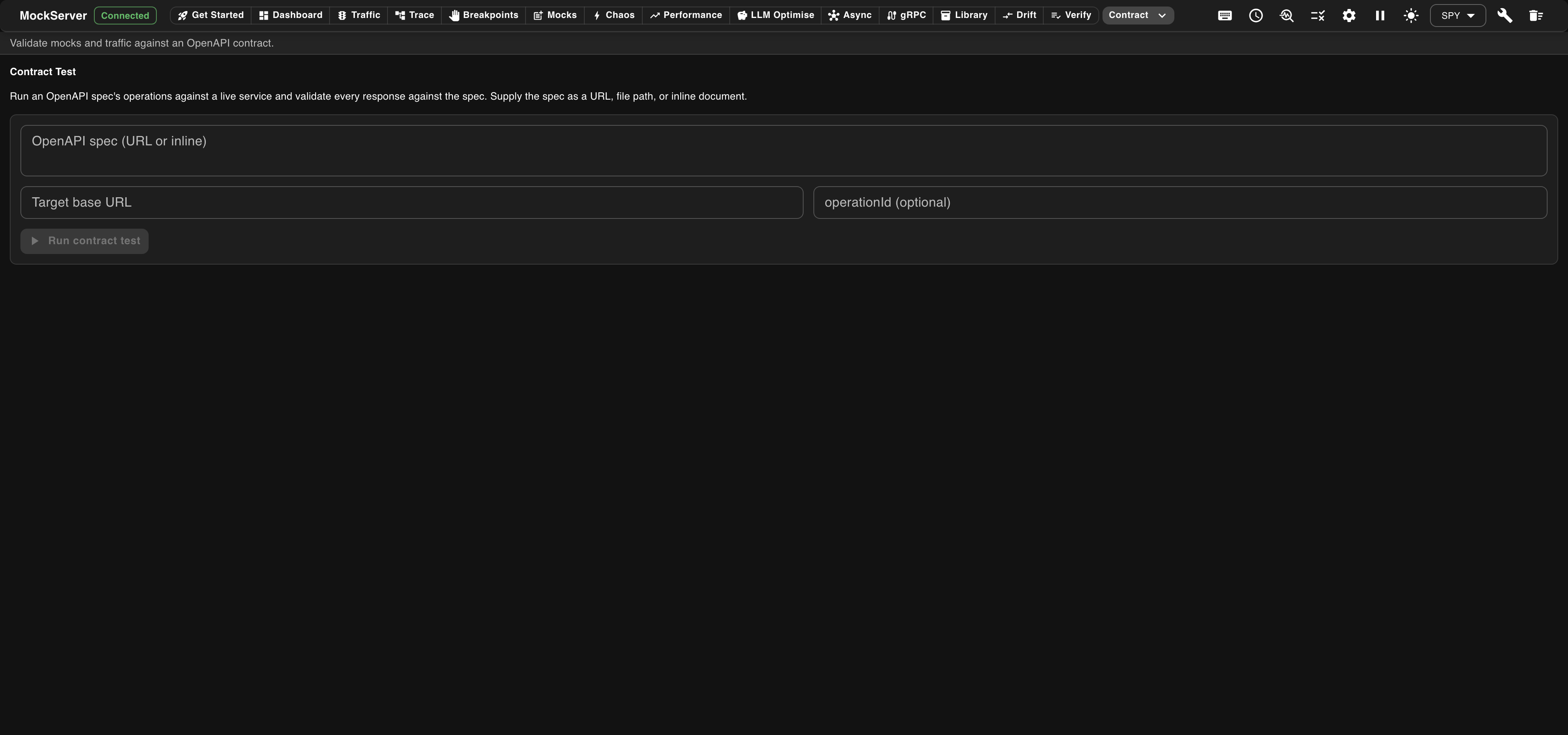Open the traffic search magnifier icon
Screen dimensions: 1568x735
[1287, 16]
